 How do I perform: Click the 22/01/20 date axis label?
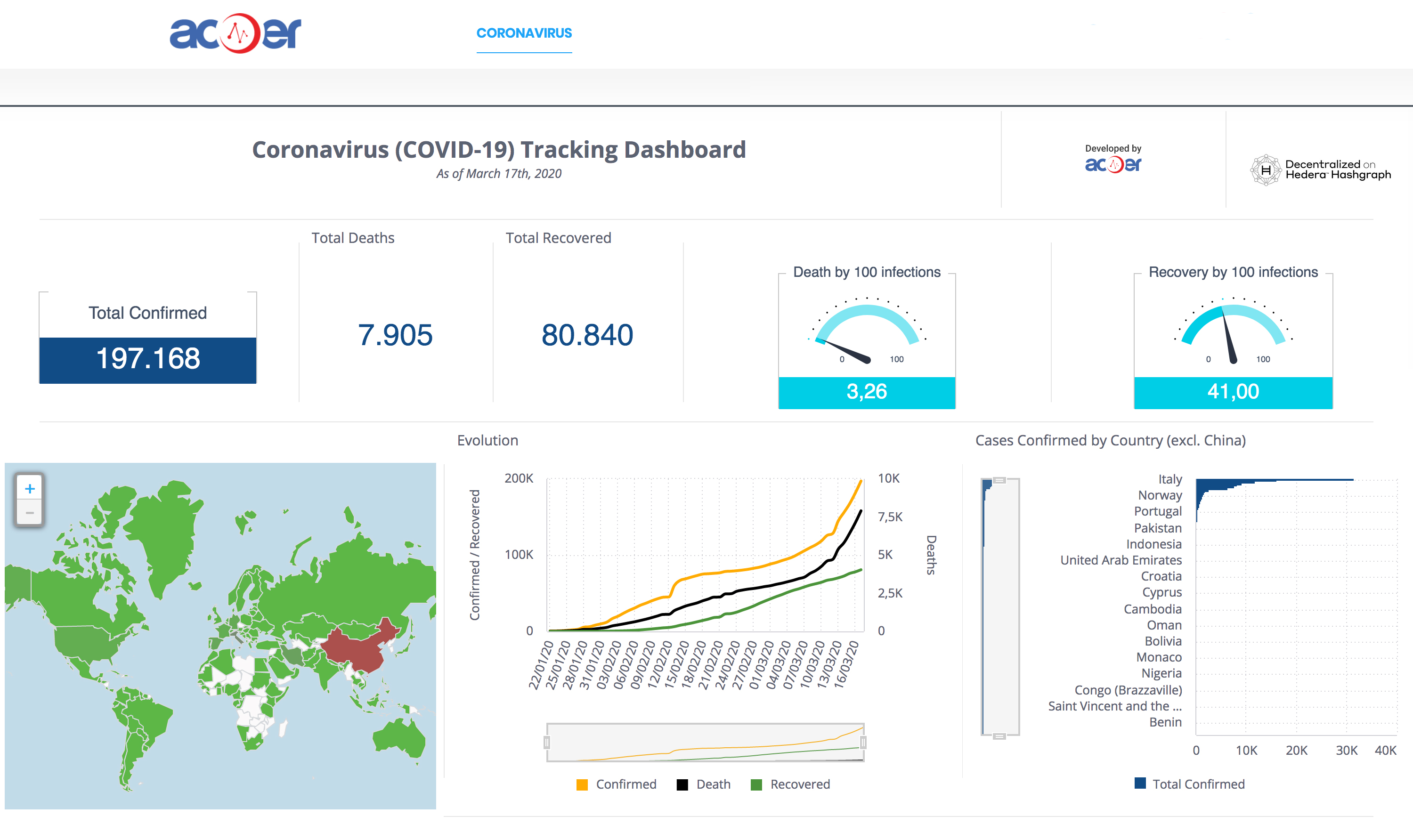click(x=541, y=665)
